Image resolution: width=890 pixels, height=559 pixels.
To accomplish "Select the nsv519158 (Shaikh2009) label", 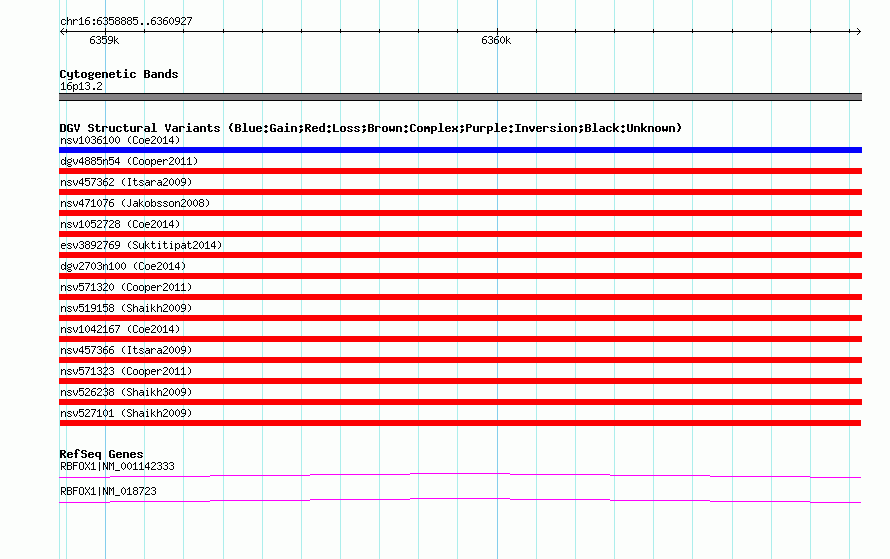I will click(126, 308).
